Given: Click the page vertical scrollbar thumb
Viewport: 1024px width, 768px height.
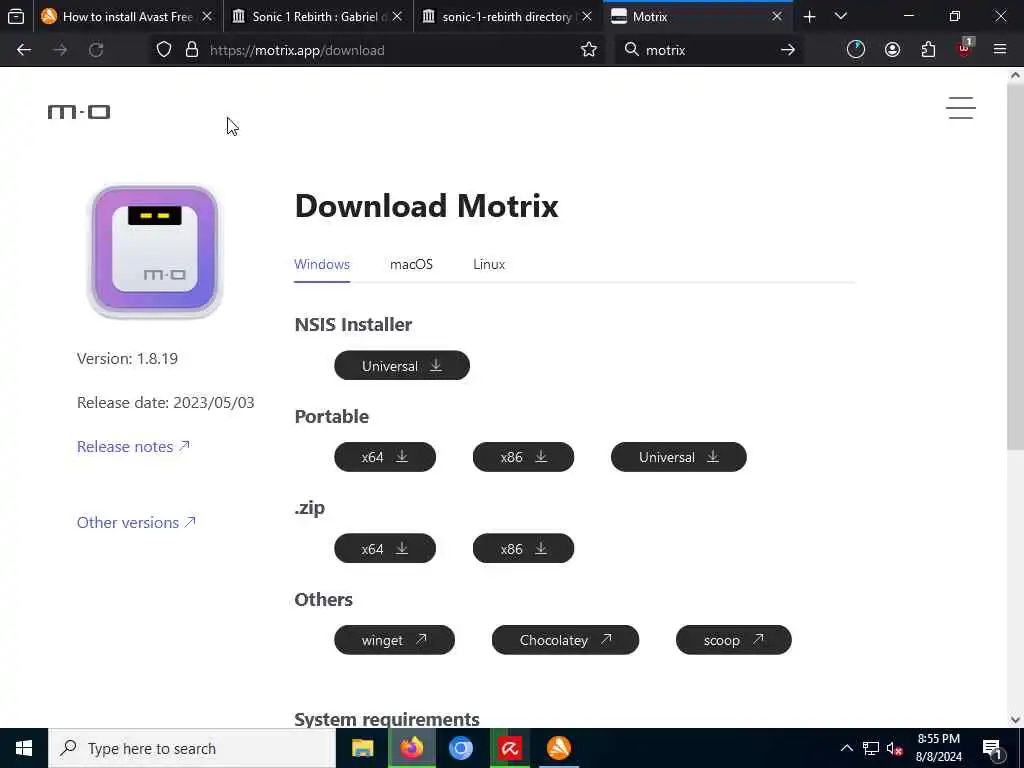Looking at the screenshot, I should 1015,267.
